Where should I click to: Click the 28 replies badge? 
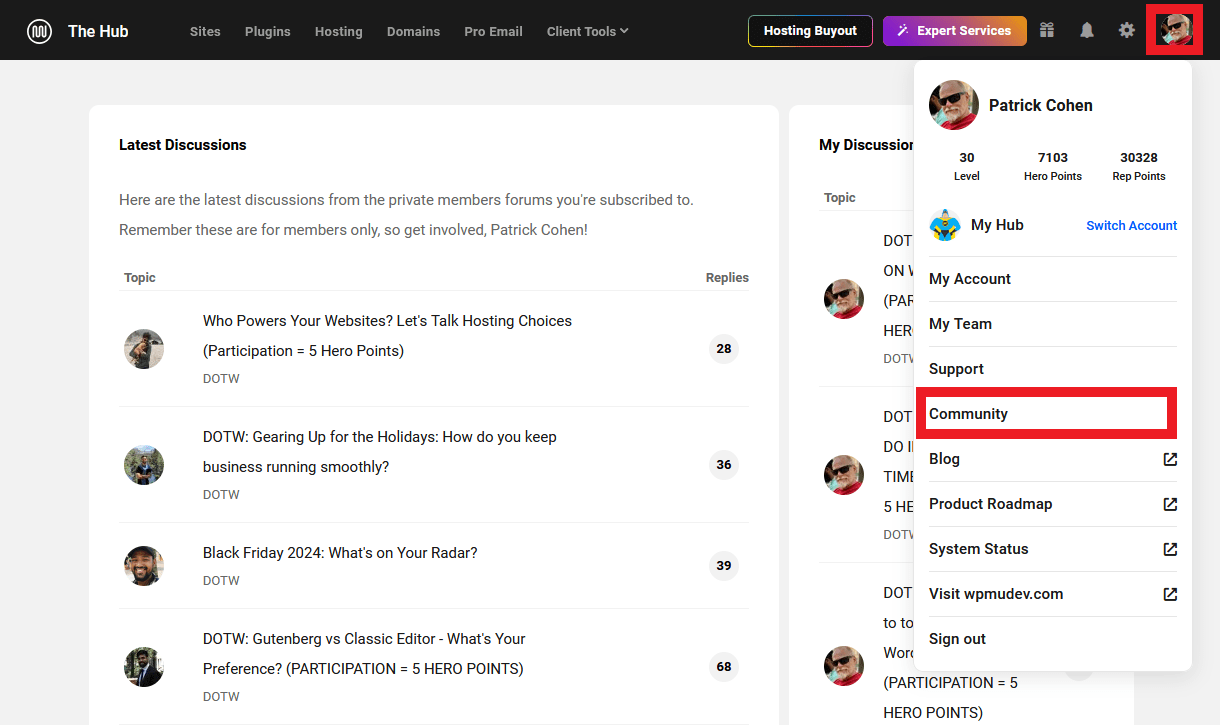click(724, 349)
